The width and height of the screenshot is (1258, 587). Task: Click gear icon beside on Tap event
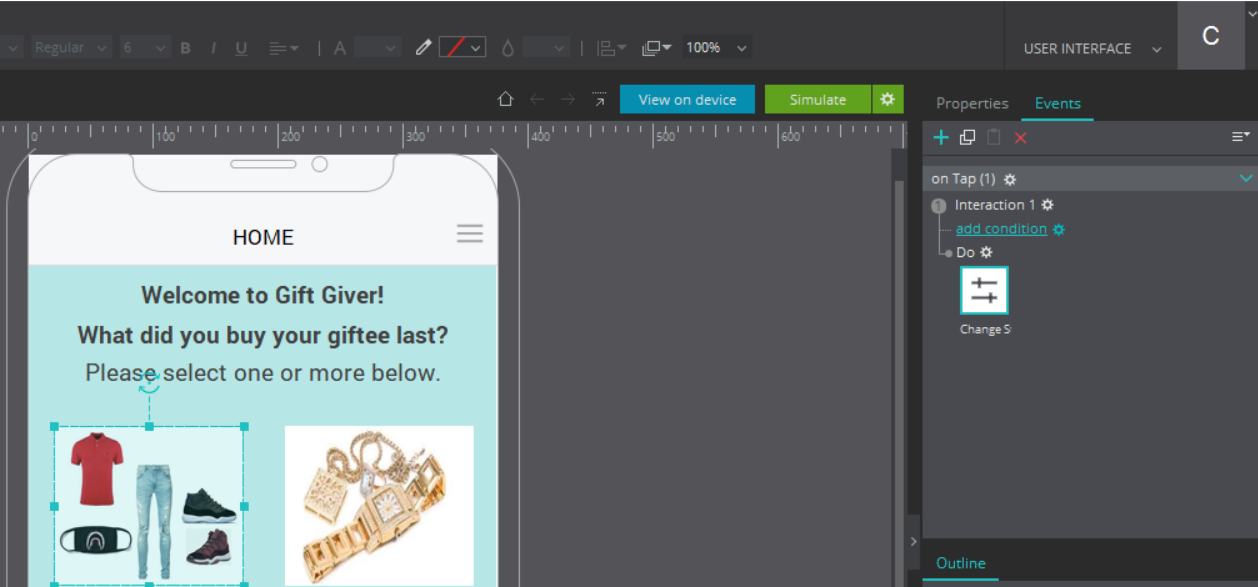click(x=1010, y=179)
